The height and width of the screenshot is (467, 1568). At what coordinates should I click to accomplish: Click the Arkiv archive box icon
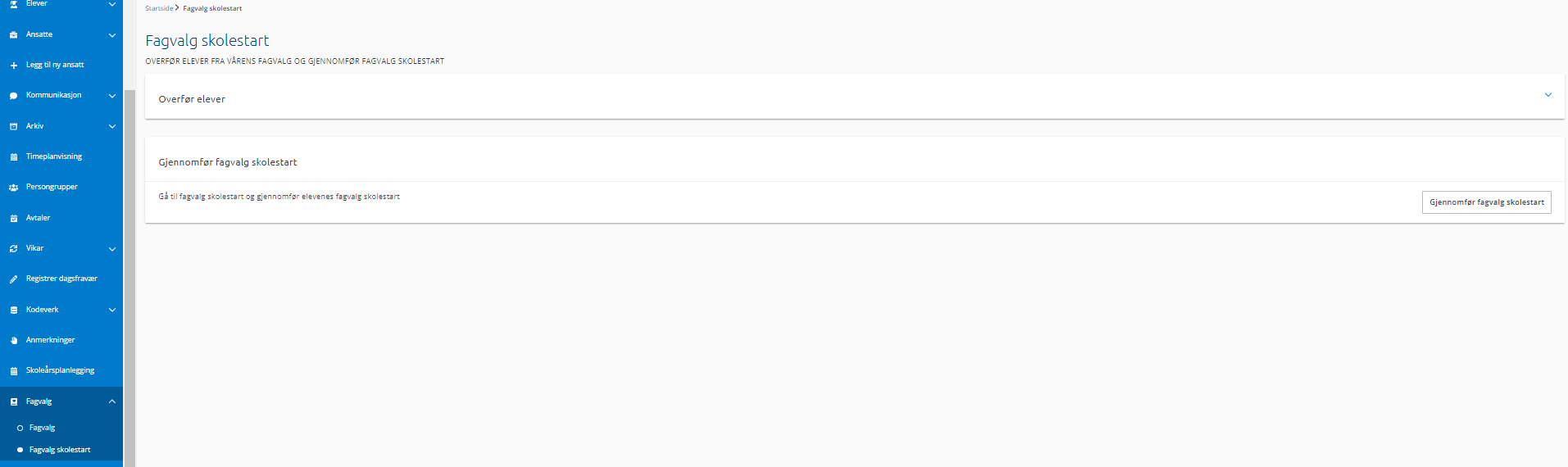(x=13, y=127)
